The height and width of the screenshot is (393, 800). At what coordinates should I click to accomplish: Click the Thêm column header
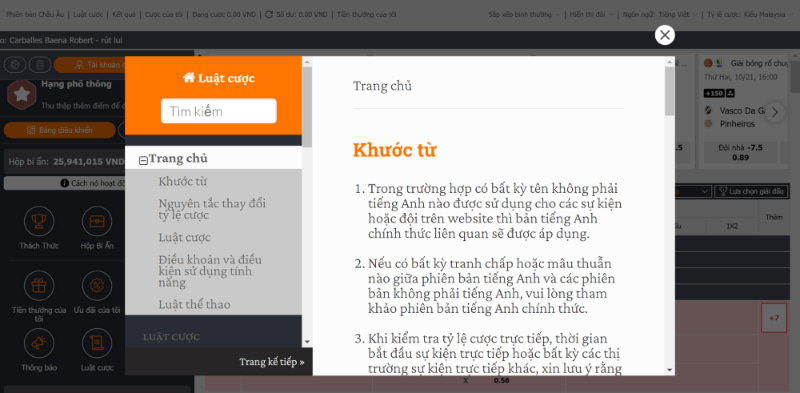tap(773, 217)
